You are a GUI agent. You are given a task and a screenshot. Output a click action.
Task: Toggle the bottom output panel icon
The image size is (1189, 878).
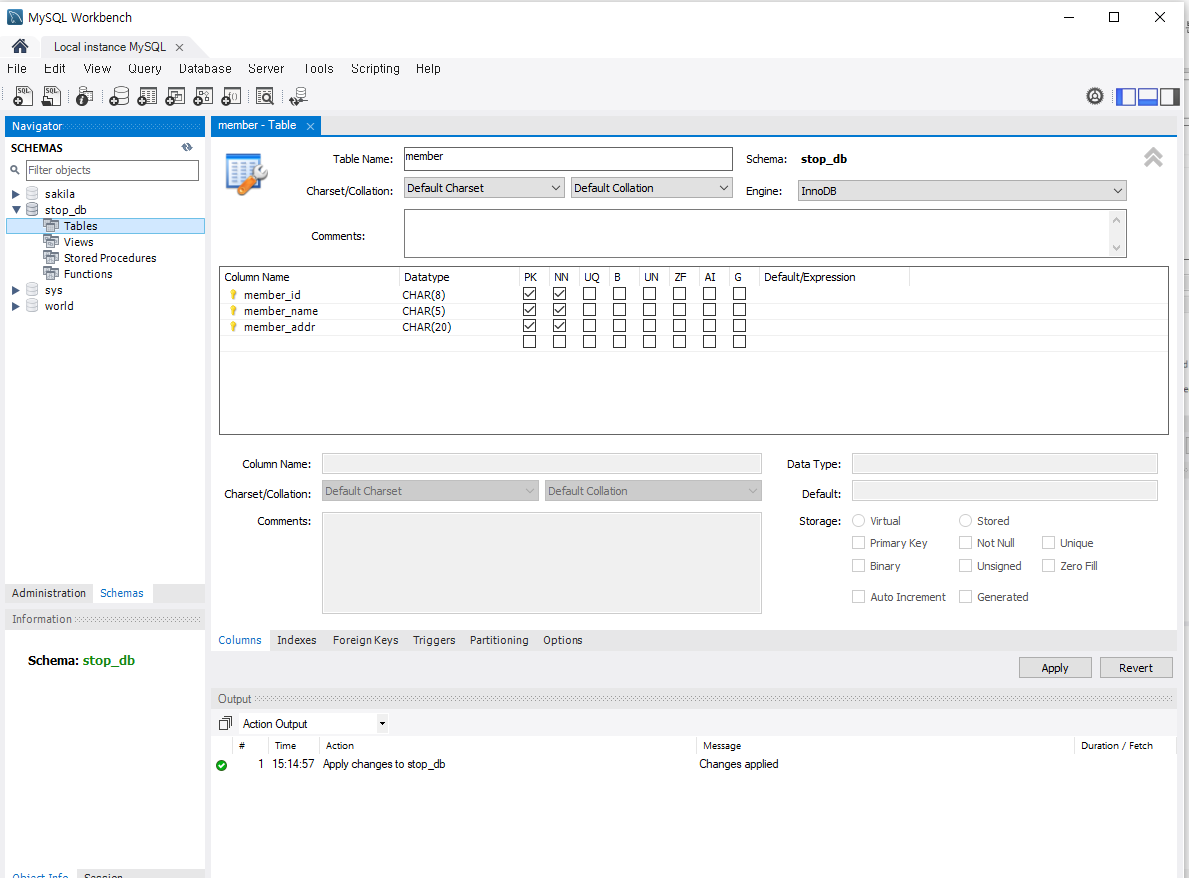[x=1148, y=96]
